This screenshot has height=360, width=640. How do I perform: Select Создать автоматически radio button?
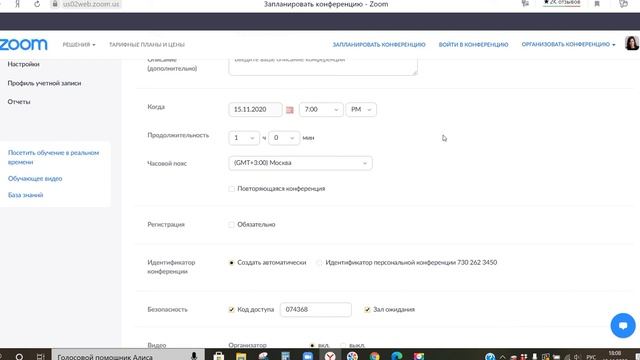pos(231,263)
